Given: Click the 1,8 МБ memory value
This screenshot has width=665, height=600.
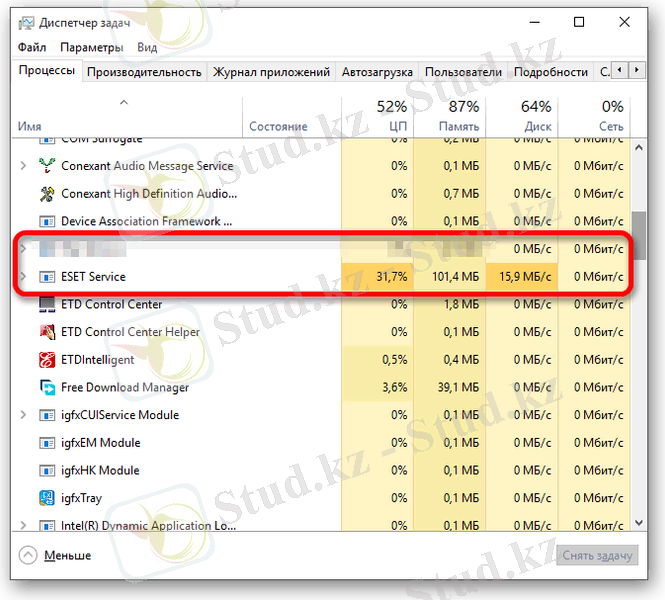Looking at the screenshot, I should tap(461, 304).
